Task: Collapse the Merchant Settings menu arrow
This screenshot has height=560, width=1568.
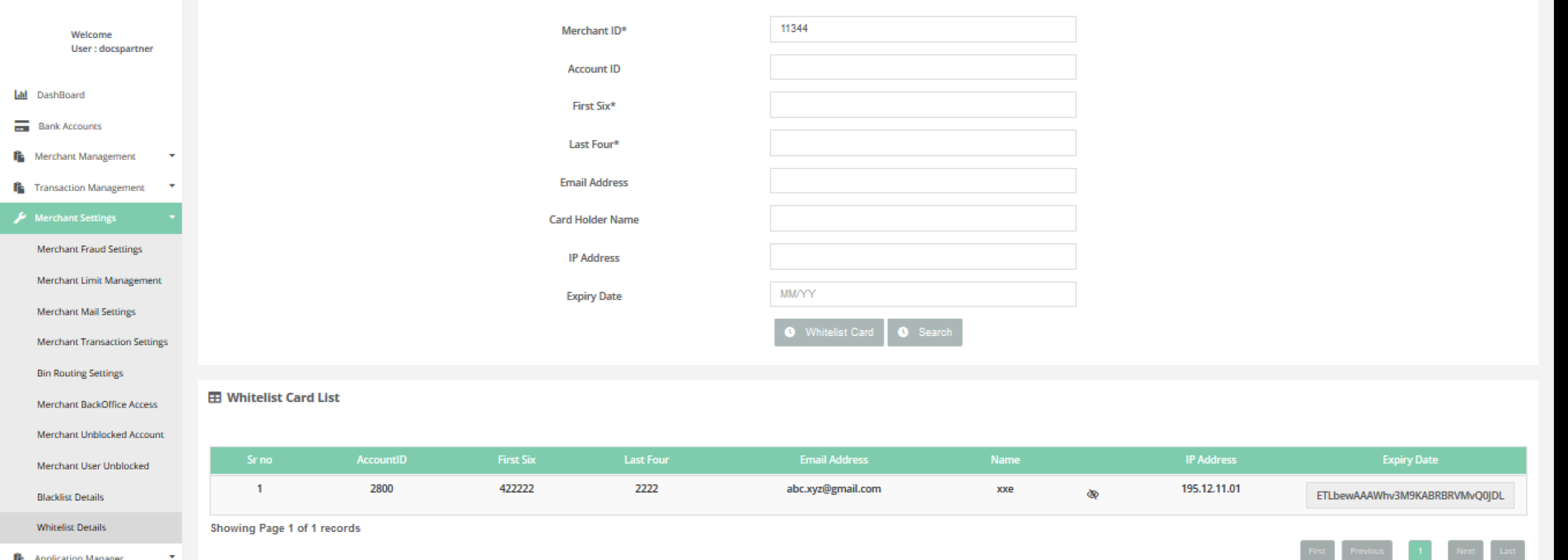Action: (172, 217)
